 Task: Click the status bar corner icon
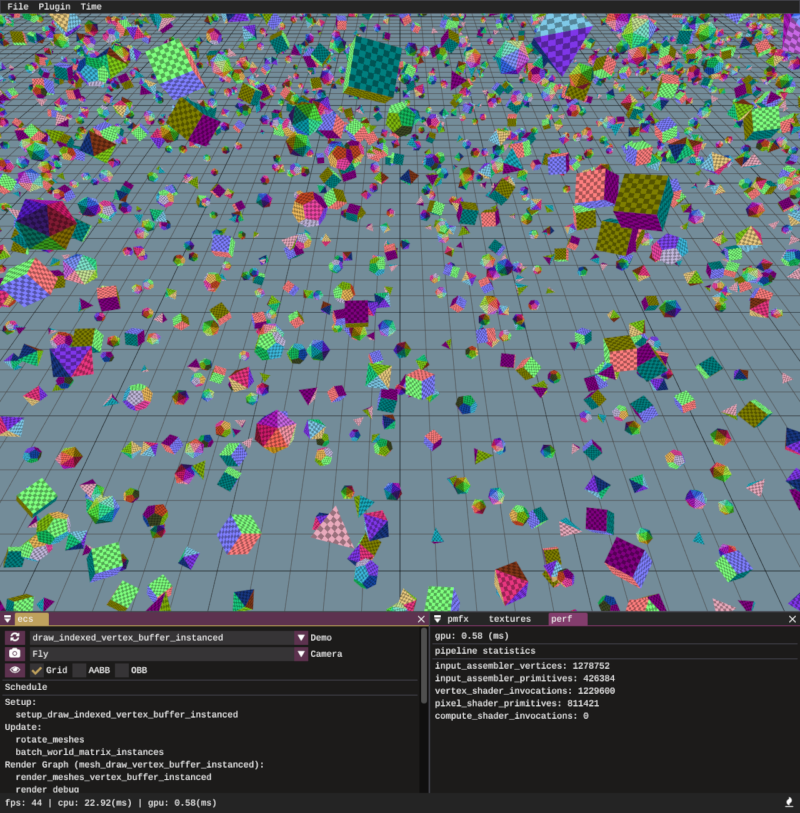click(x=789, y=803)
